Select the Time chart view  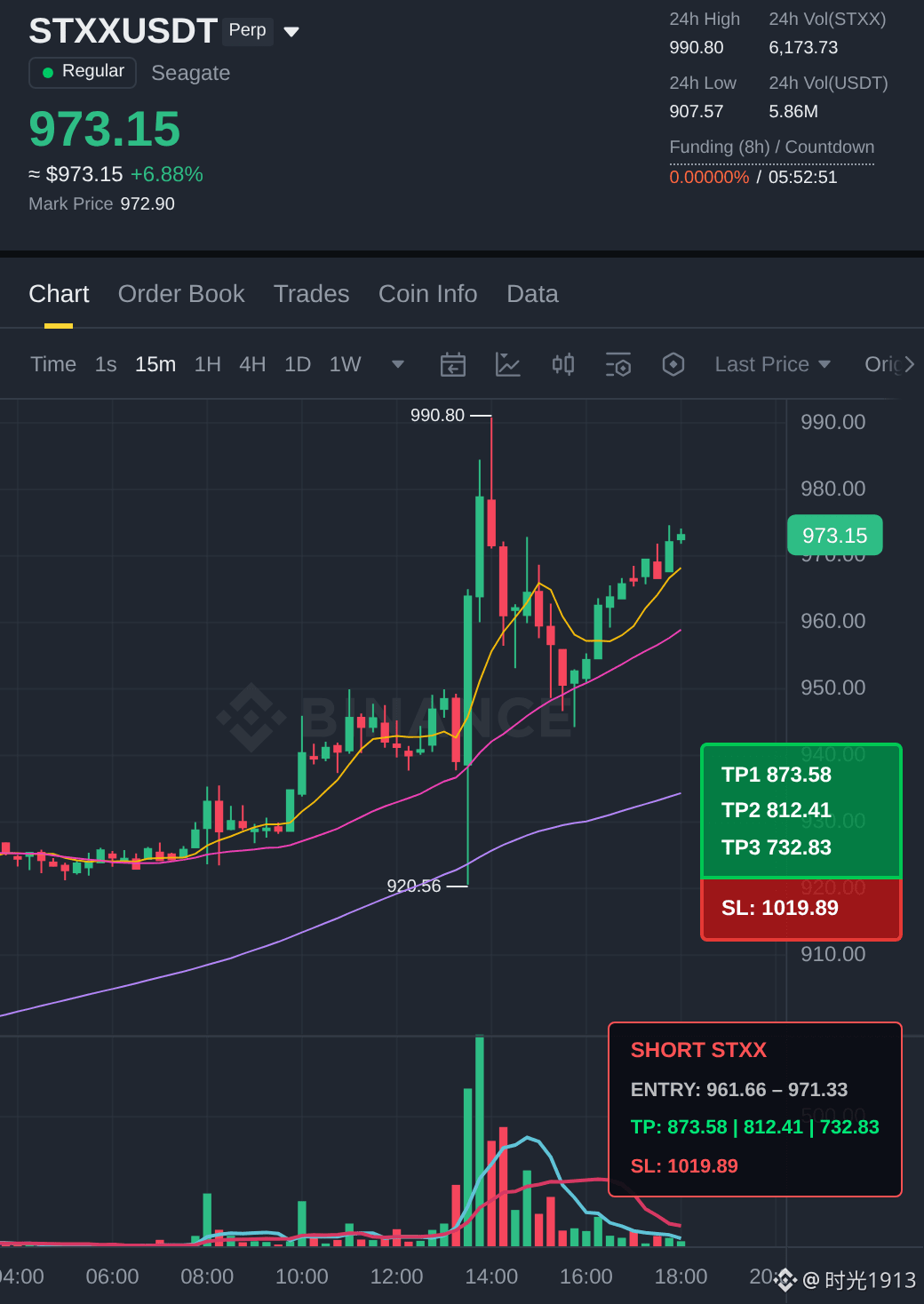53,364
